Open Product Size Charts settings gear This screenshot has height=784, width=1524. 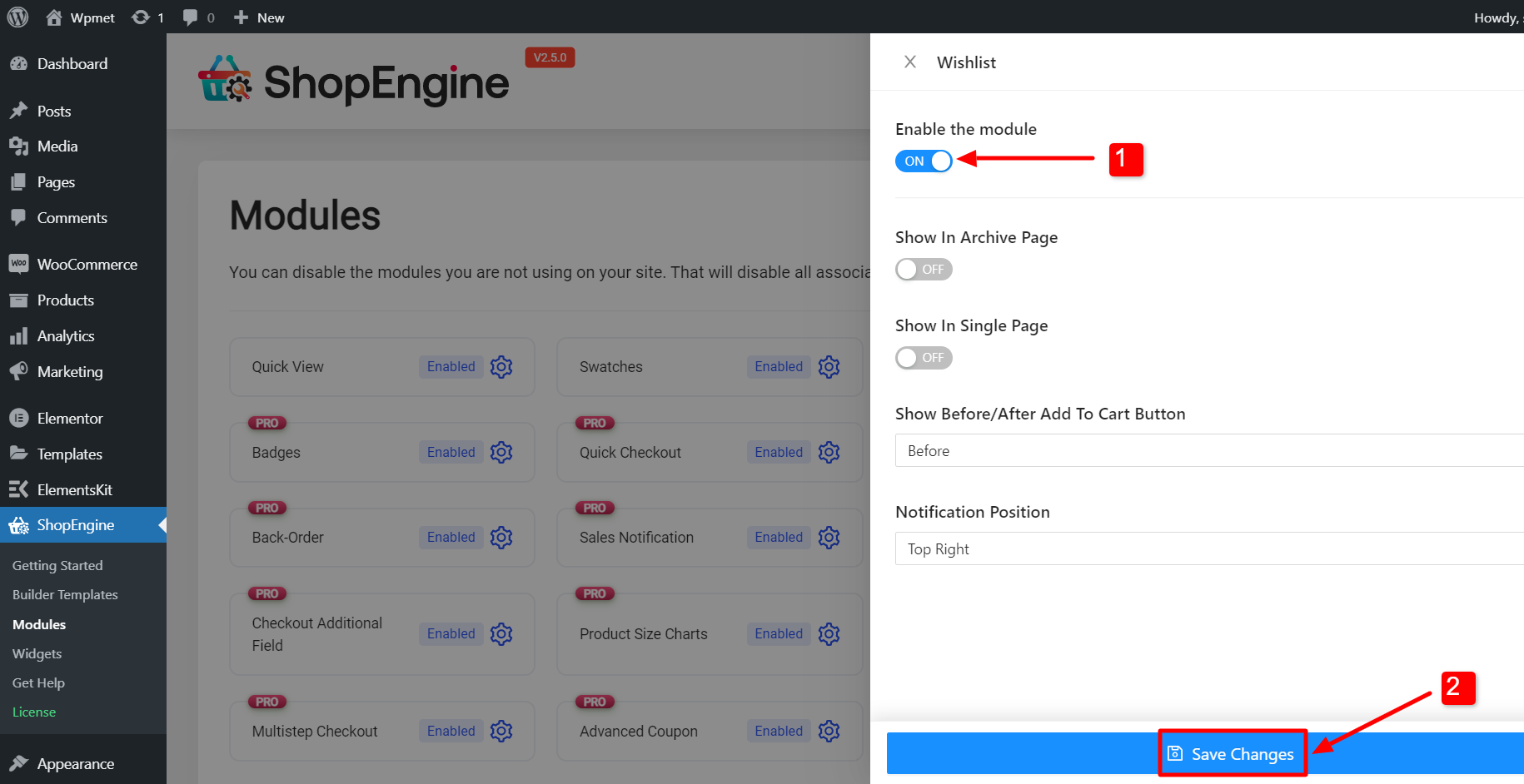(829, 633)
